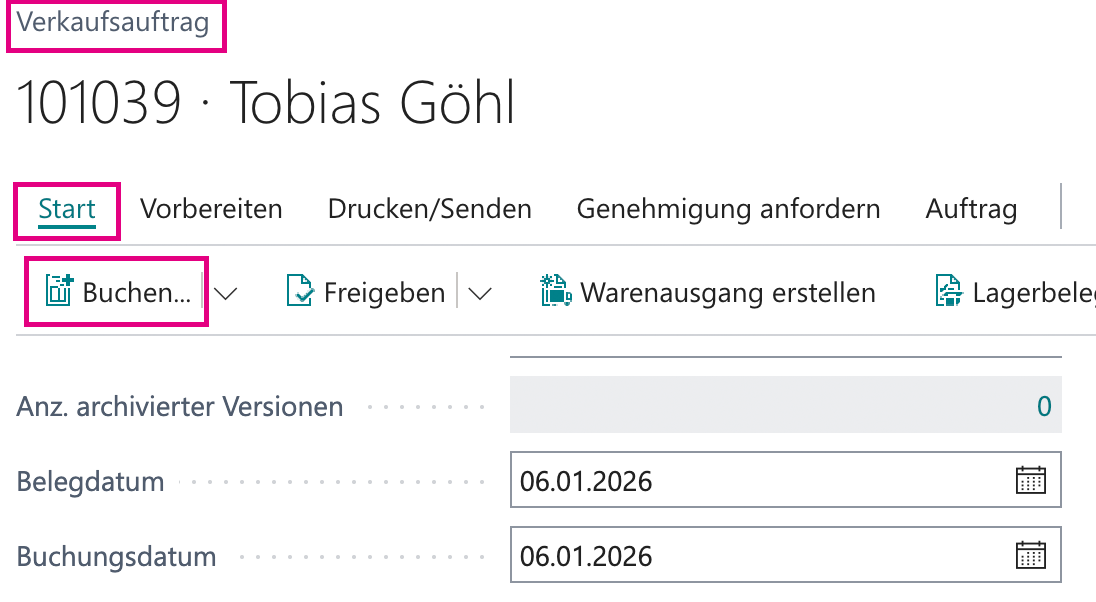Viewport: 1096px width, 602px height.
Task: Click the archived versions count 0 link
Action: coord(1044,406)
